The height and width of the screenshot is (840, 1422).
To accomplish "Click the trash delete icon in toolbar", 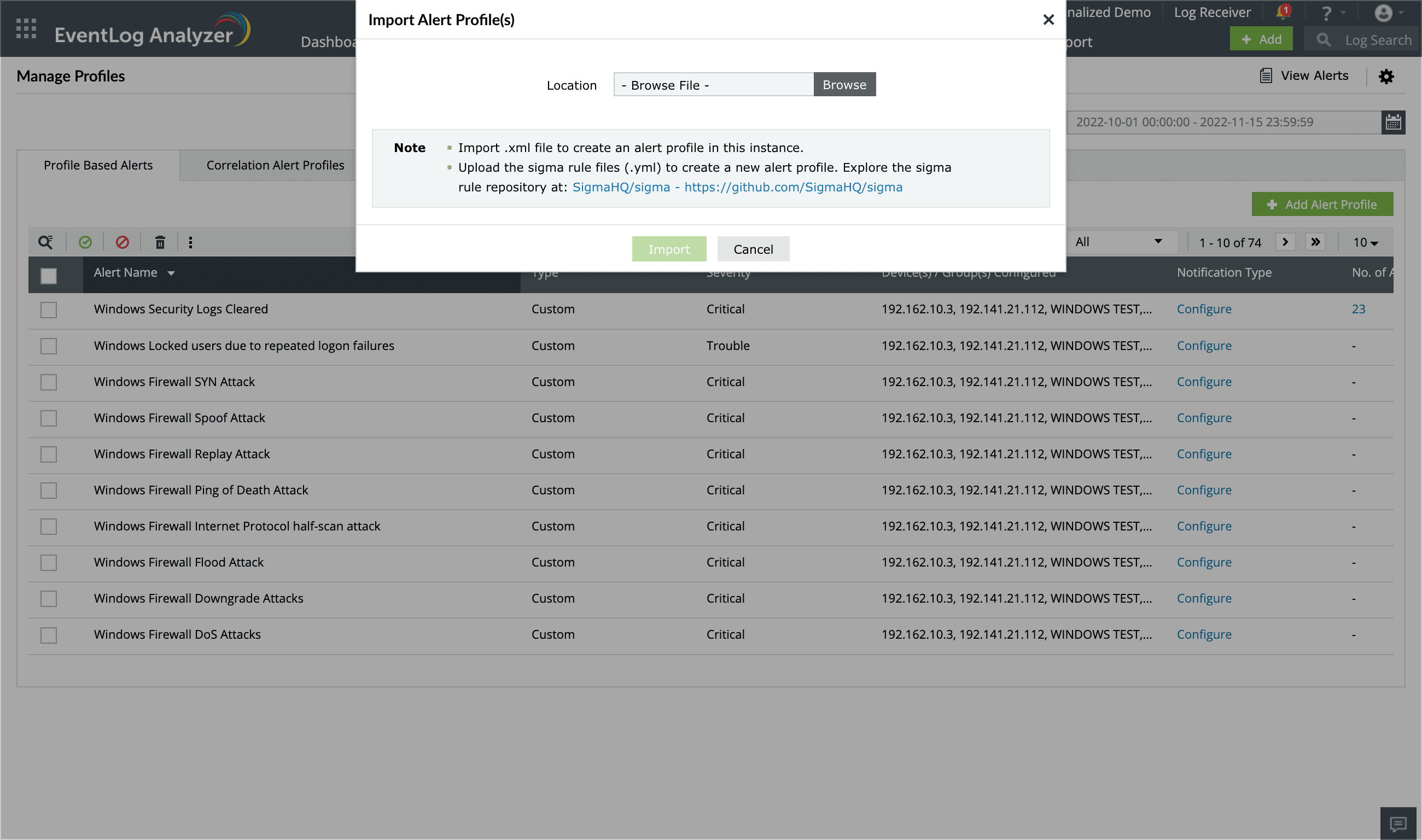I will point(160,242).
